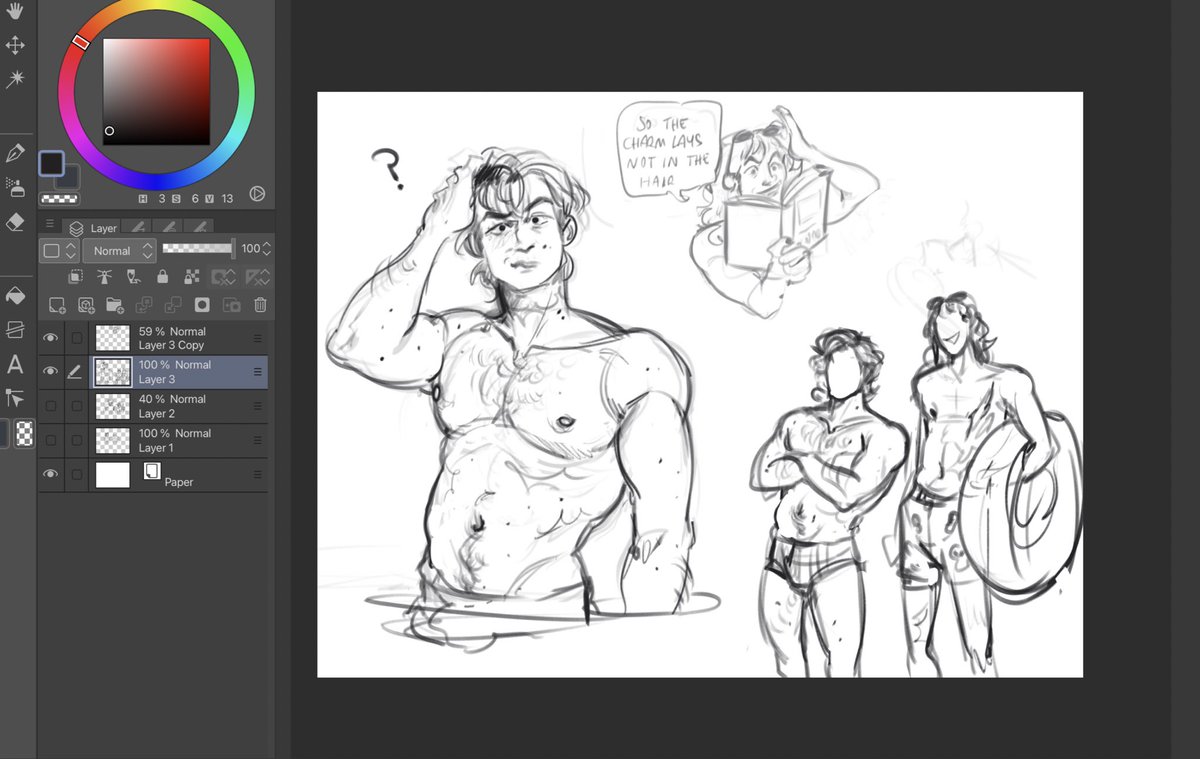The width and height of the screenshot is (1200, 759).
Task: Hide Layer 3 with its eye icon
Action: coord(50,372)
